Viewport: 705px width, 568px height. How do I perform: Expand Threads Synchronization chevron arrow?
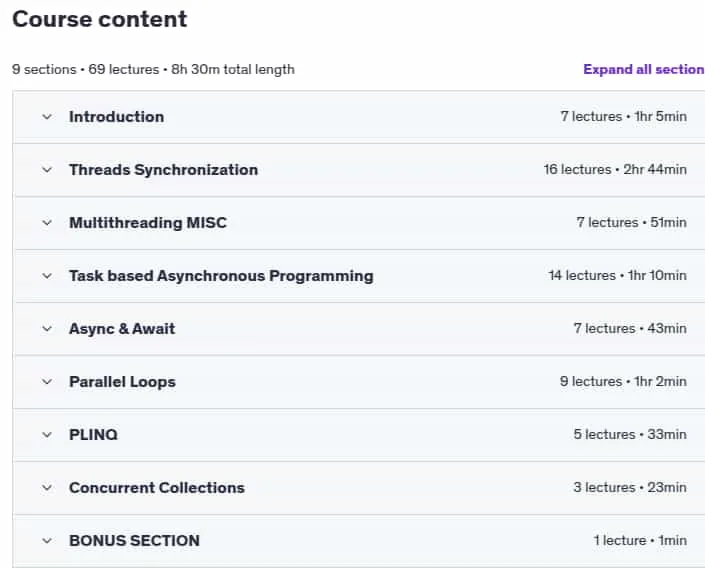pos(47,170)
